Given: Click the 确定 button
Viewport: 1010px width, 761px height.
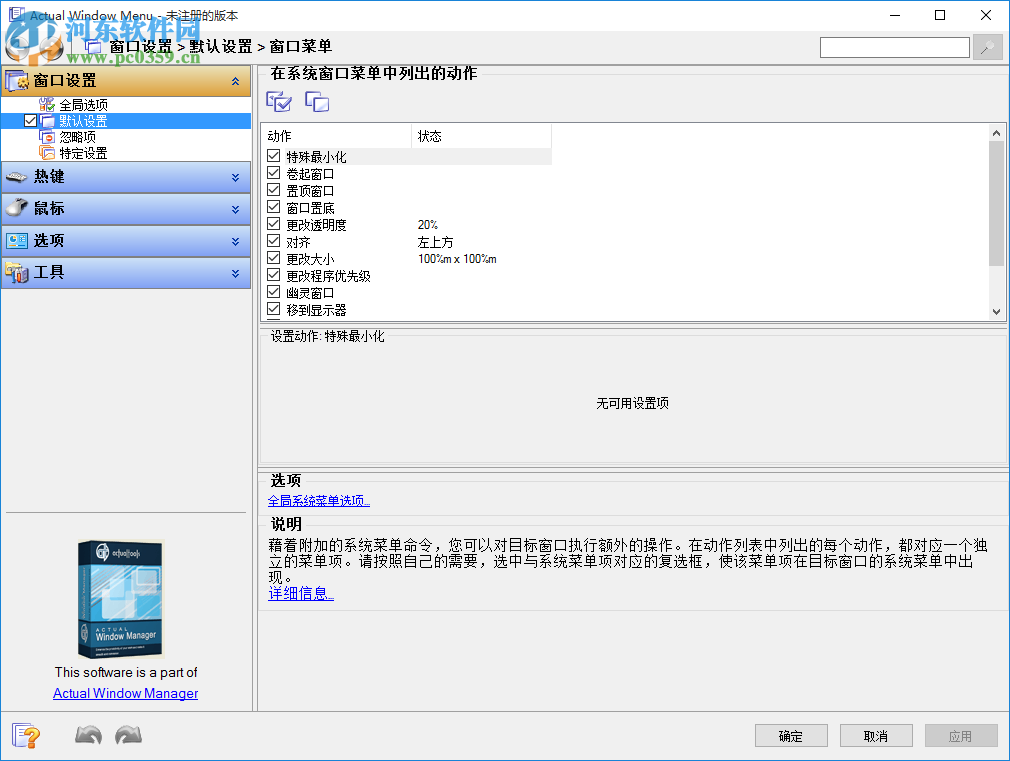Looking at the screenshot, I should pos(790,735).
